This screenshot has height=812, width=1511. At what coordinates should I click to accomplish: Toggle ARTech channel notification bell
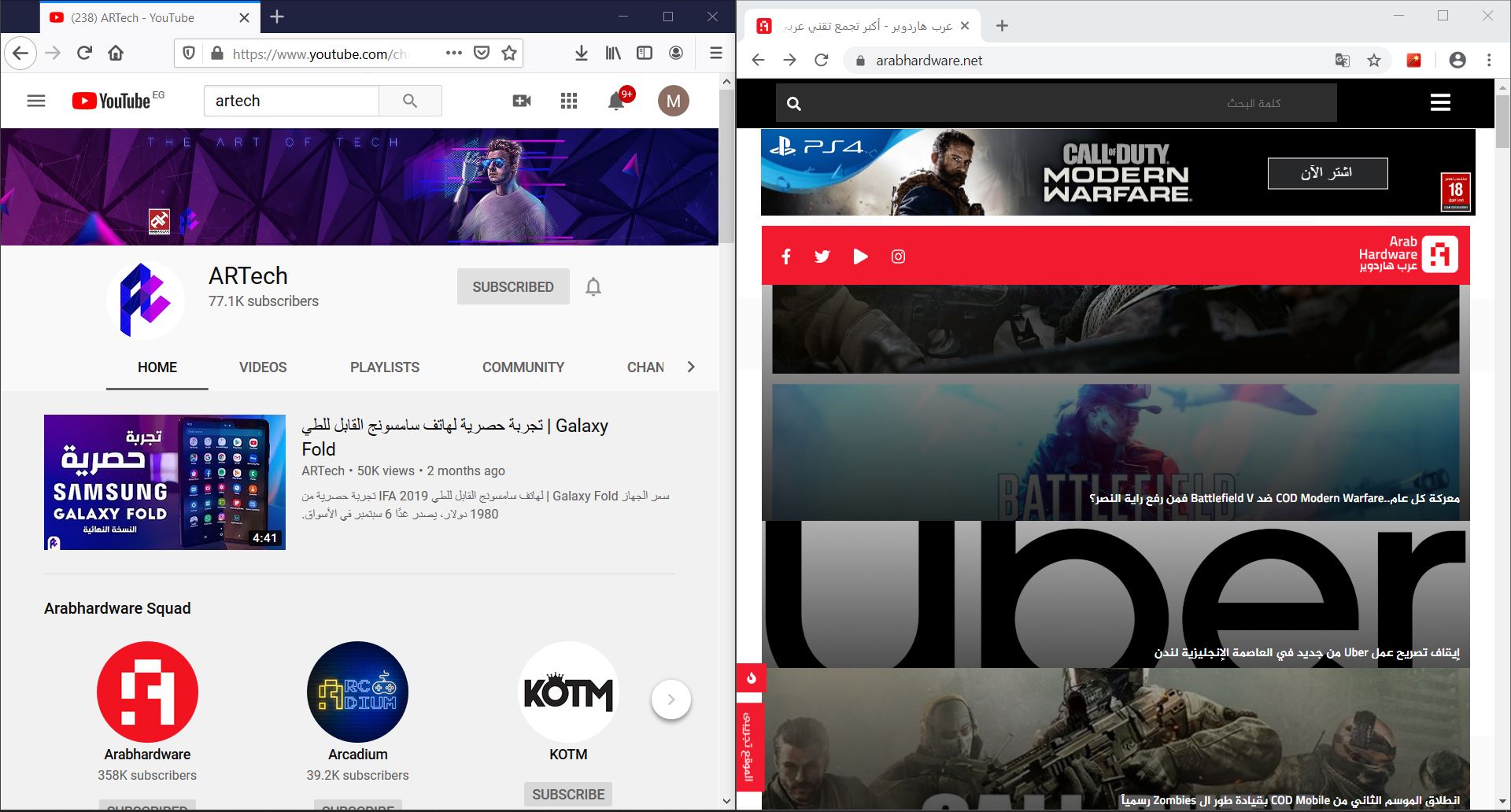pyautogui.click(x=593, y=287)
